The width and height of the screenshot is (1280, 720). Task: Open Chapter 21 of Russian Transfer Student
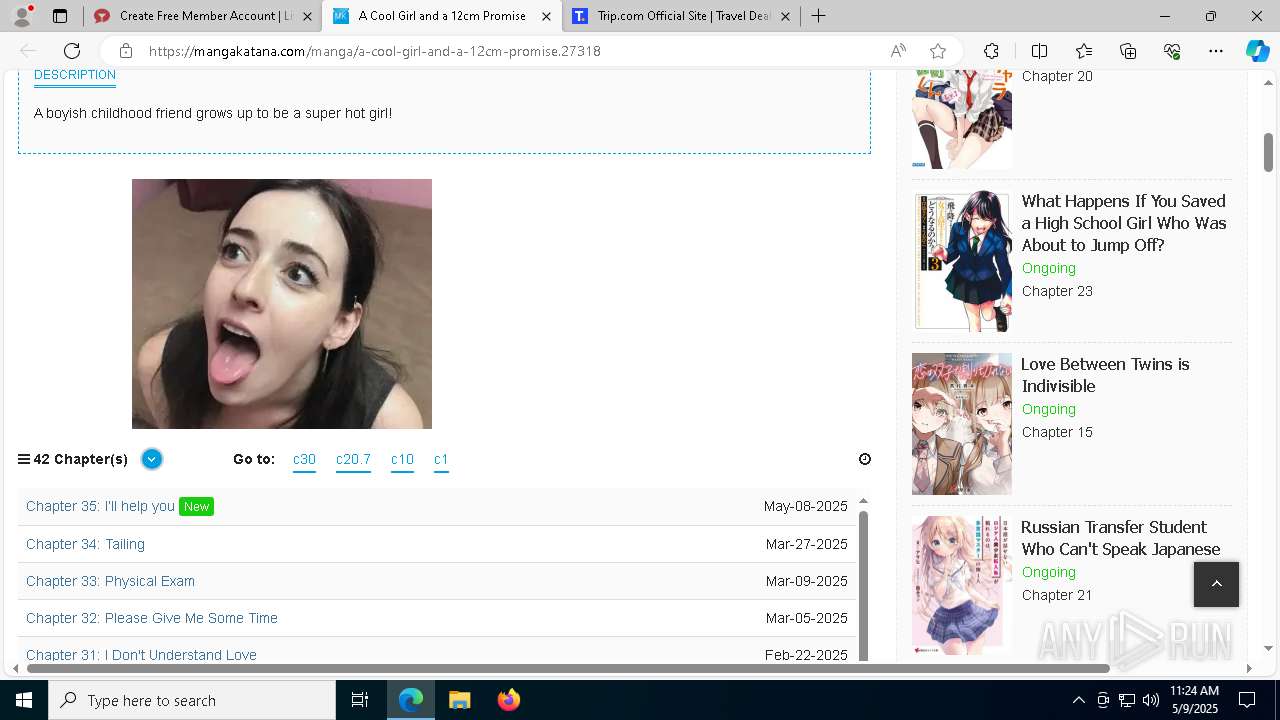tap(1057, 595)
